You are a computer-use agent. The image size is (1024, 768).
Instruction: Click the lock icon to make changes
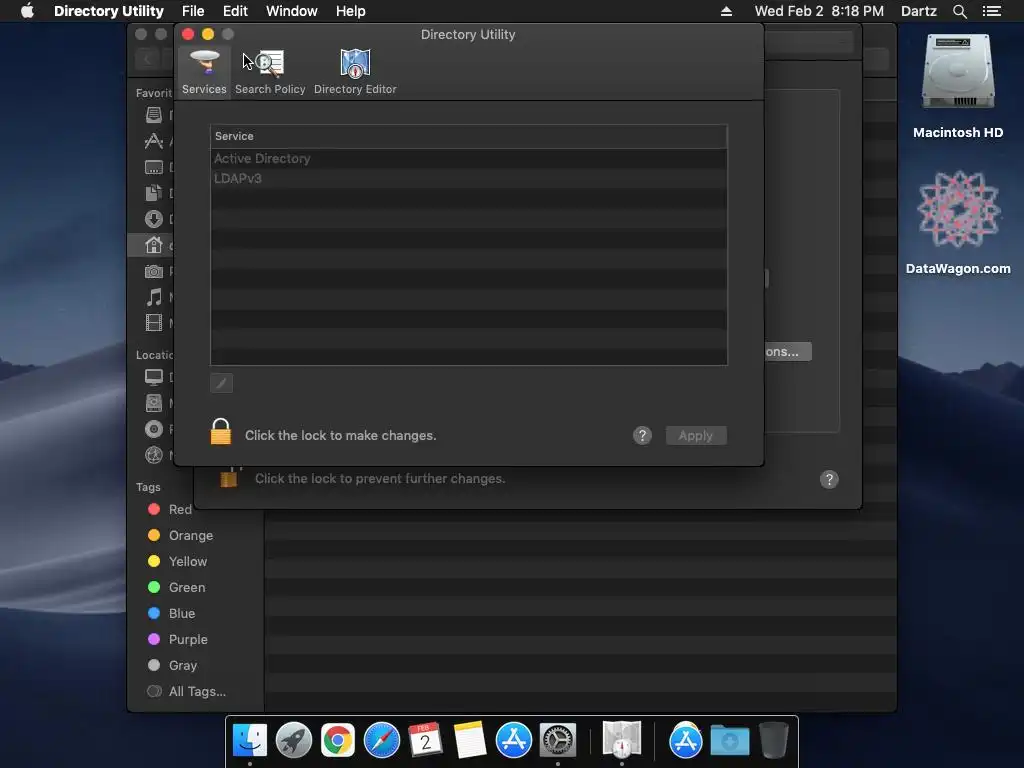[221, 432]
